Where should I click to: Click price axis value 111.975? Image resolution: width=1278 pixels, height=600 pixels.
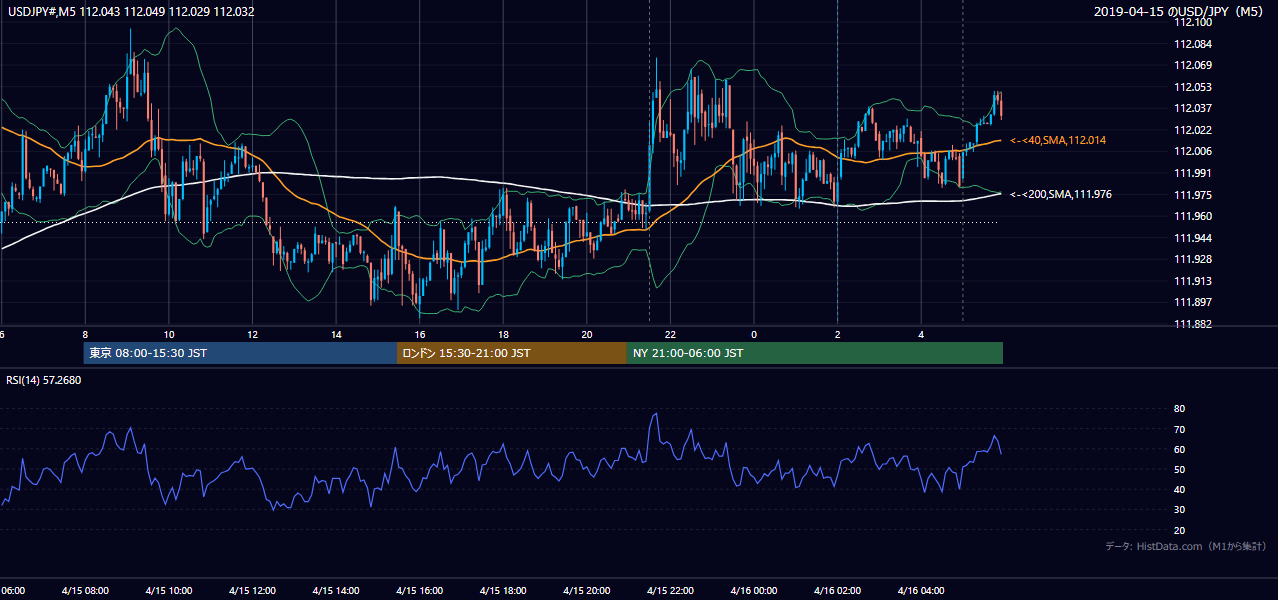(x=1194, y=195)
